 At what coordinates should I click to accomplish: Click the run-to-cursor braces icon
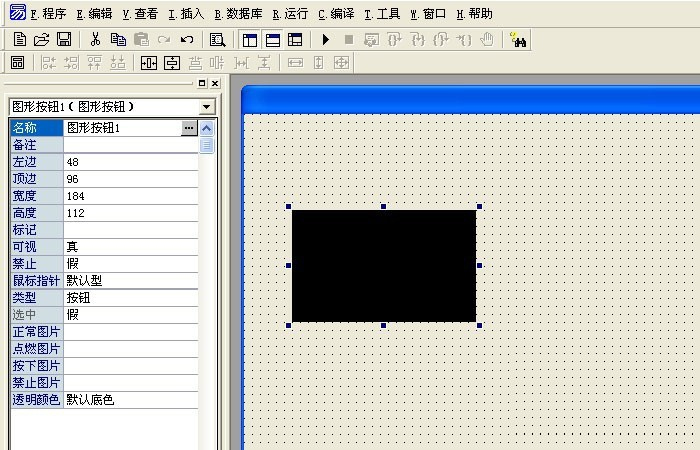464,40
